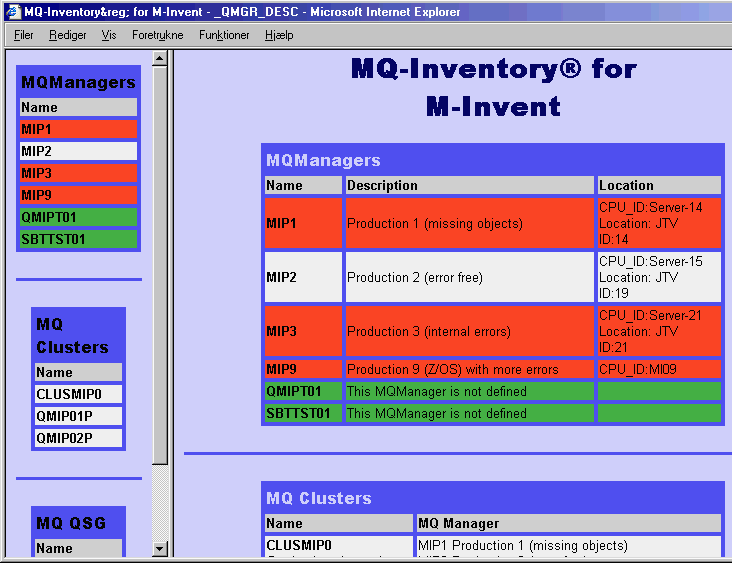Click the sidebar scrollbar up arrow
Viewport: 732px width, 563px height.
tap(160, 59)
